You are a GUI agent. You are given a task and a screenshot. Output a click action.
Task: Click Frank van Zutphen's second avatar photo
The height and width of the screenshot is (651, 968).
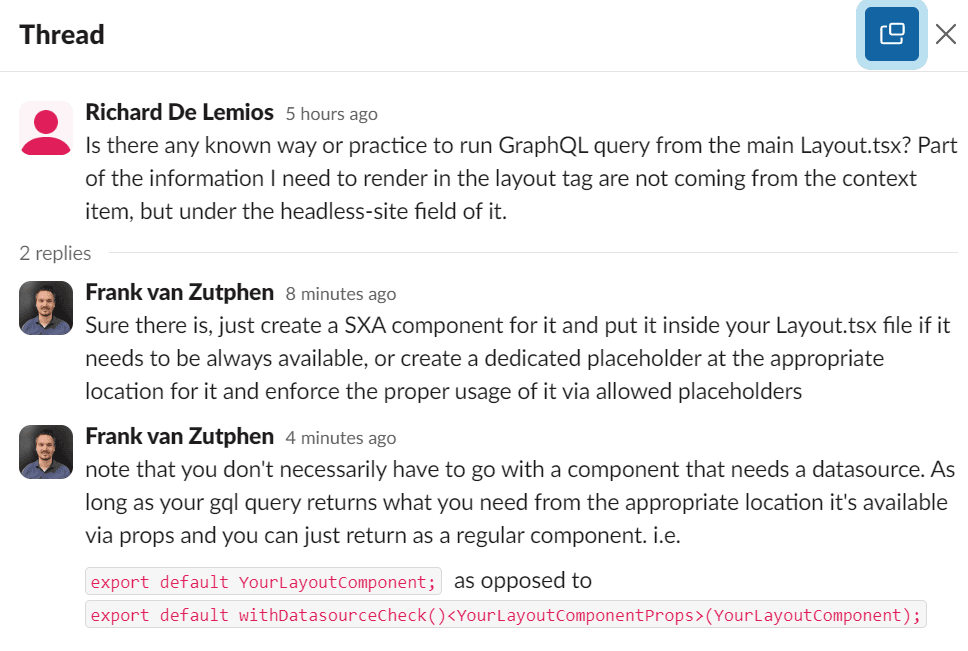pos(46,452)
